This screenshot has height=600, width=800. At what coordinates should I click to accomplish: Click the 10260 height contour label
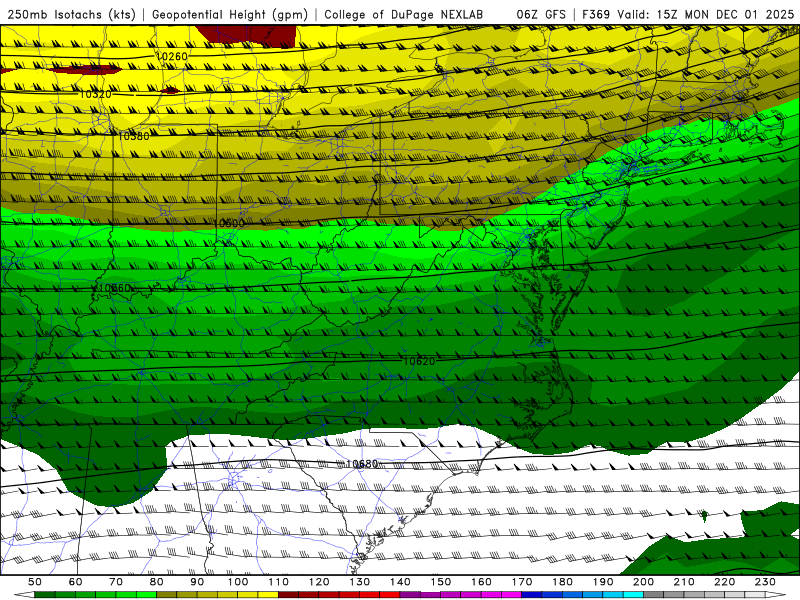point(171,56)
